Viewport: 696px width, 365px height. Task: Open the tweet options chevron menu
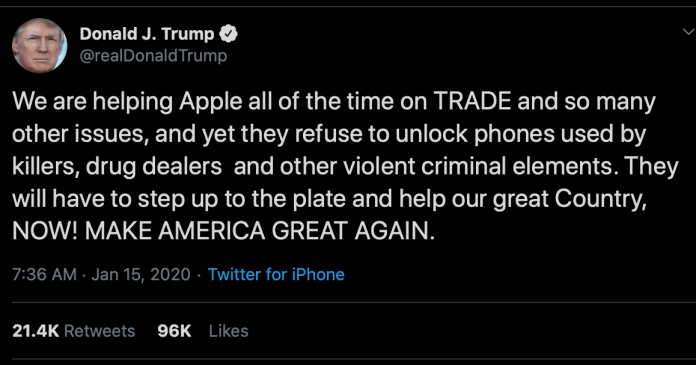(689, 32)
